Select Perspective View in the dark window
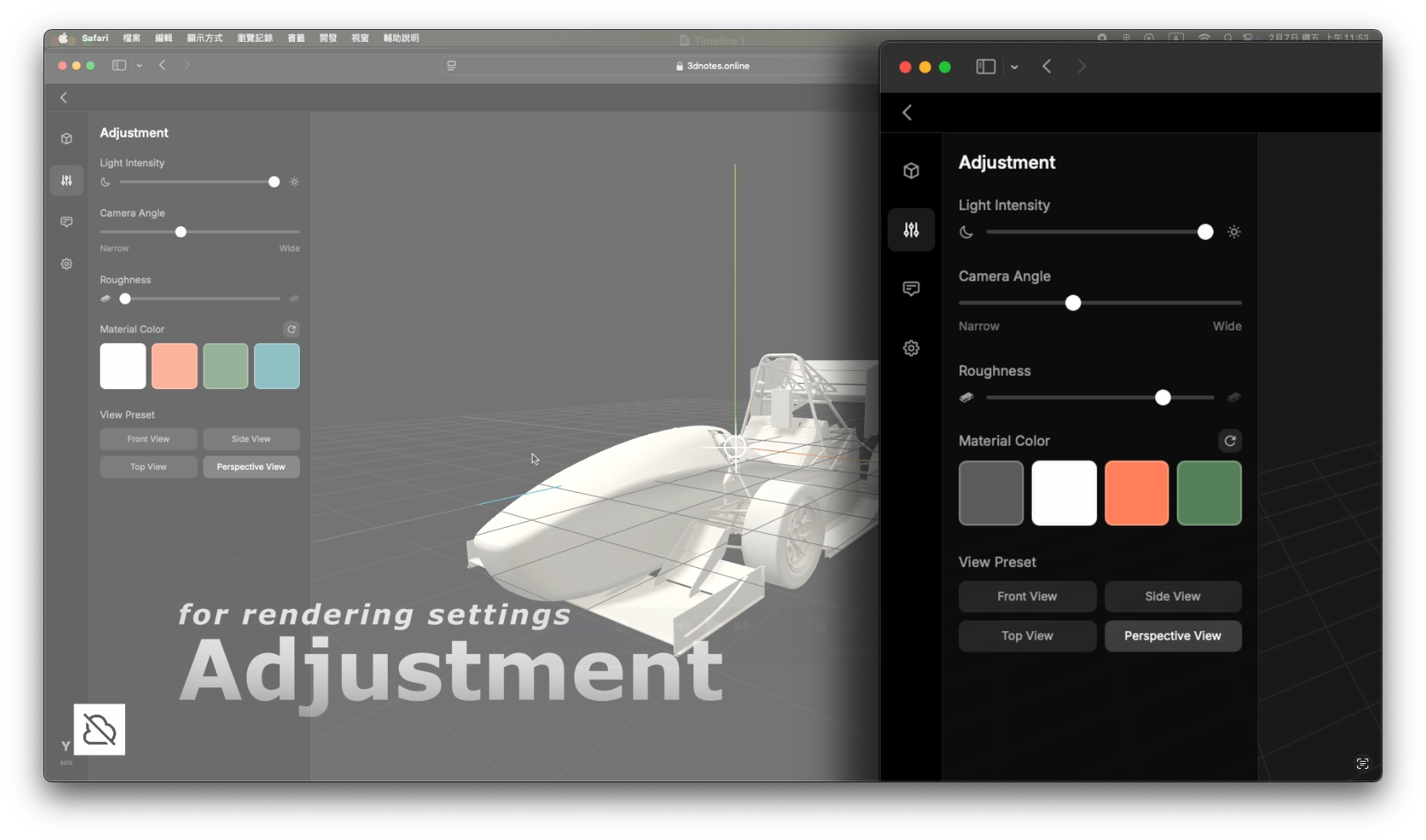This screenshot has width=1426, height=840. coord(1173,636)
